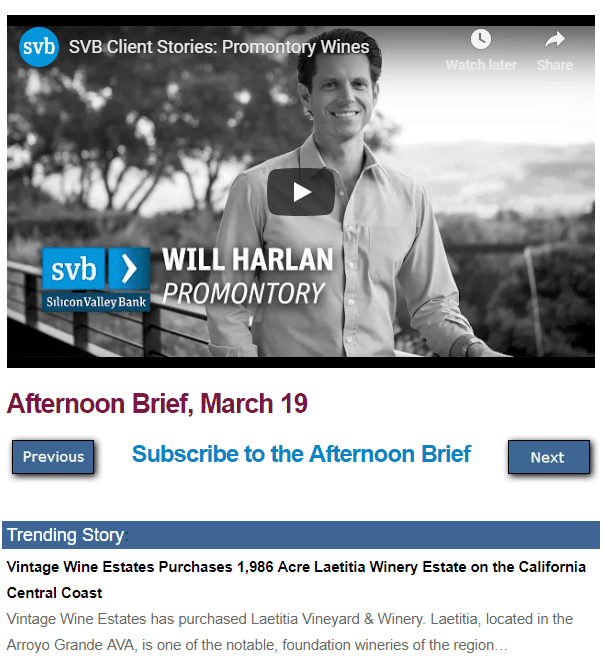604x664 pixels.
Task: Click the PROMONTORY caption text in video
Action: 244,294
